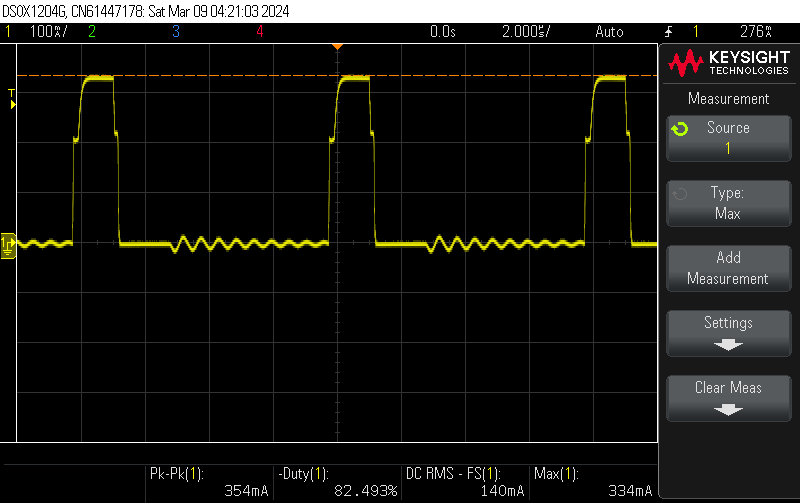
Task: Select the rising-edge trigger slope icon
Action: (x=668, y=32)
